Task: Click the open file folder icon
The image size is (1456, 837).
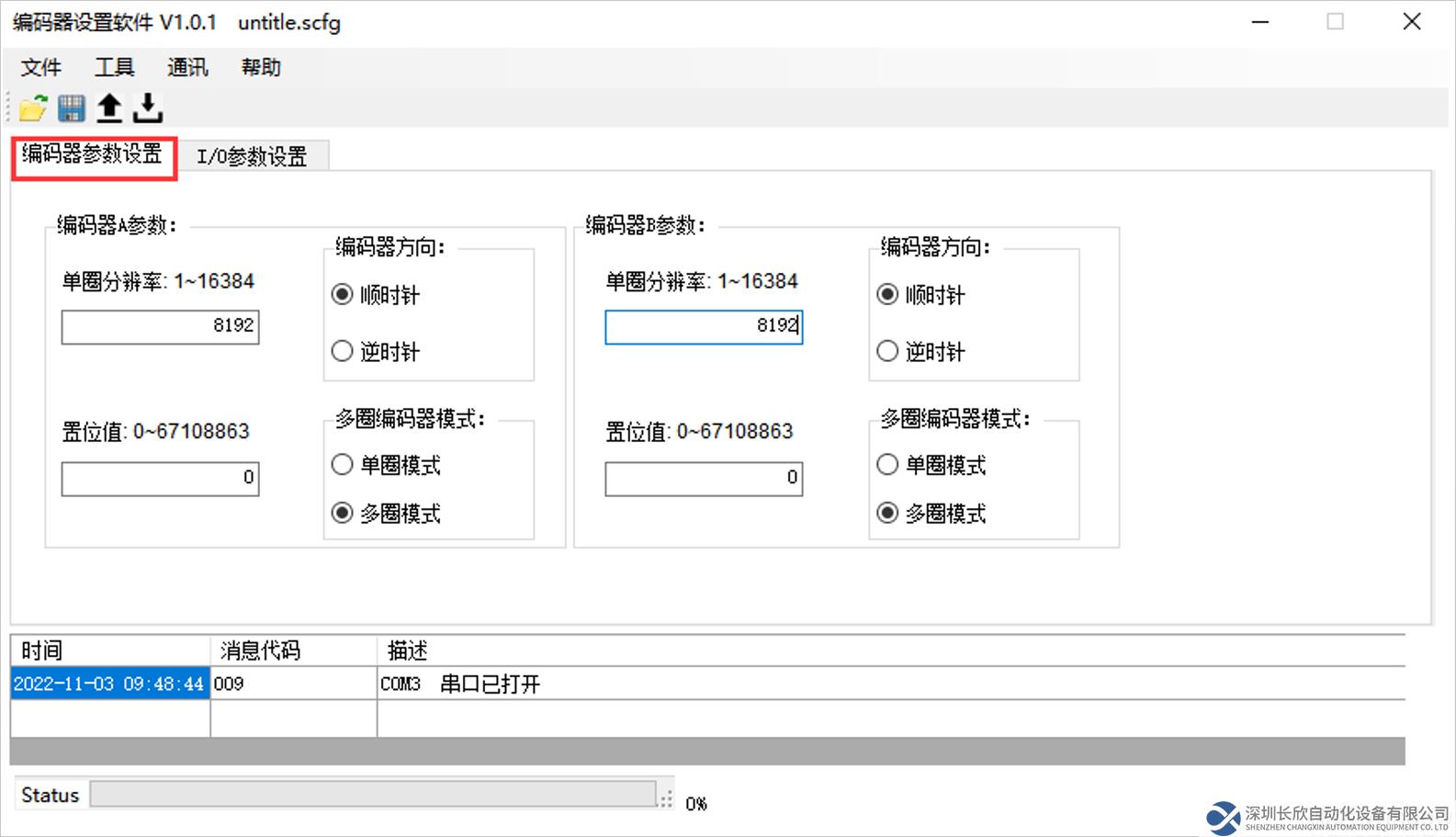Action: coord(33,108)
